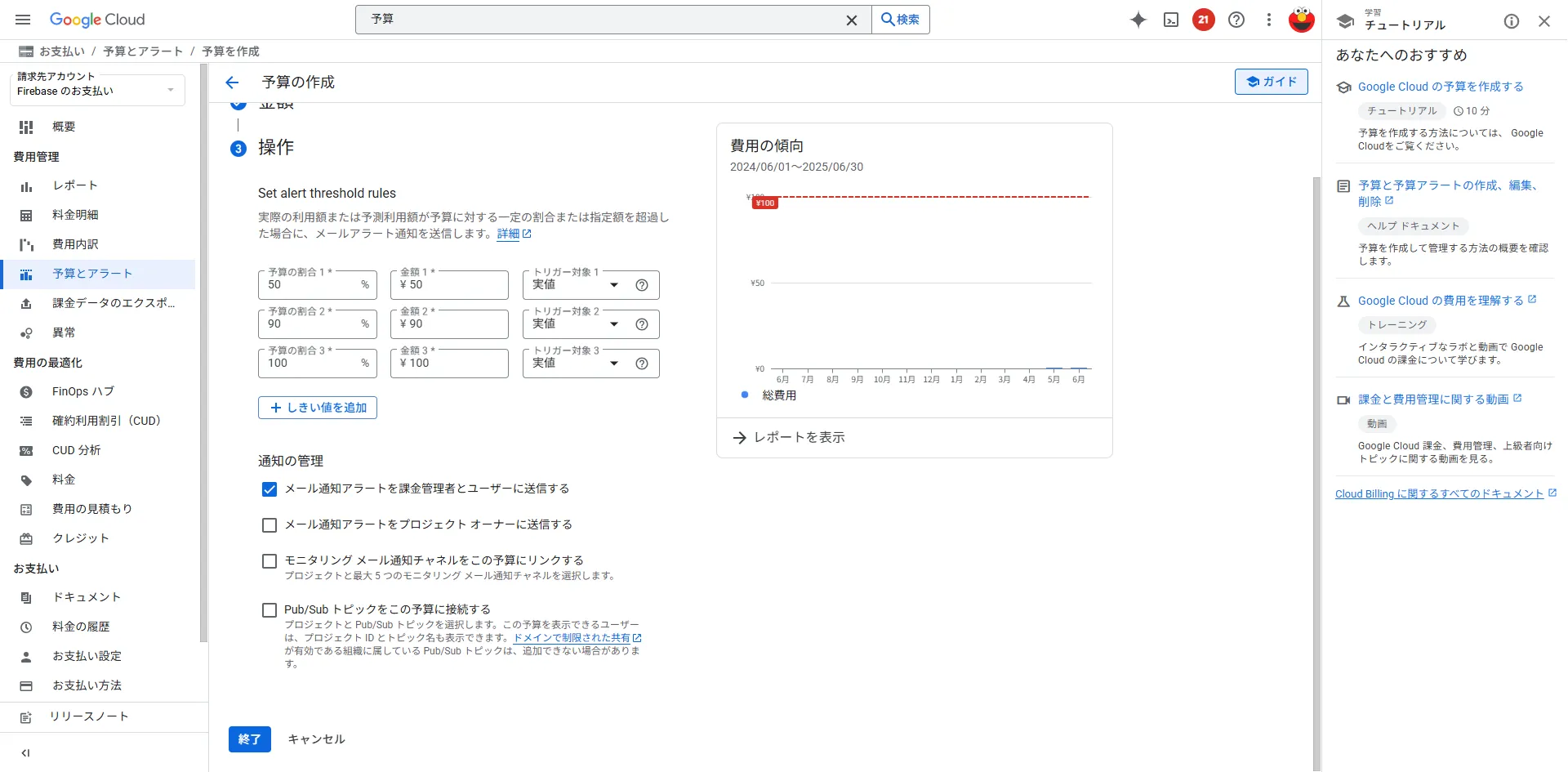Open ドキュメント in the sidebar

click(x=98, y=597)
